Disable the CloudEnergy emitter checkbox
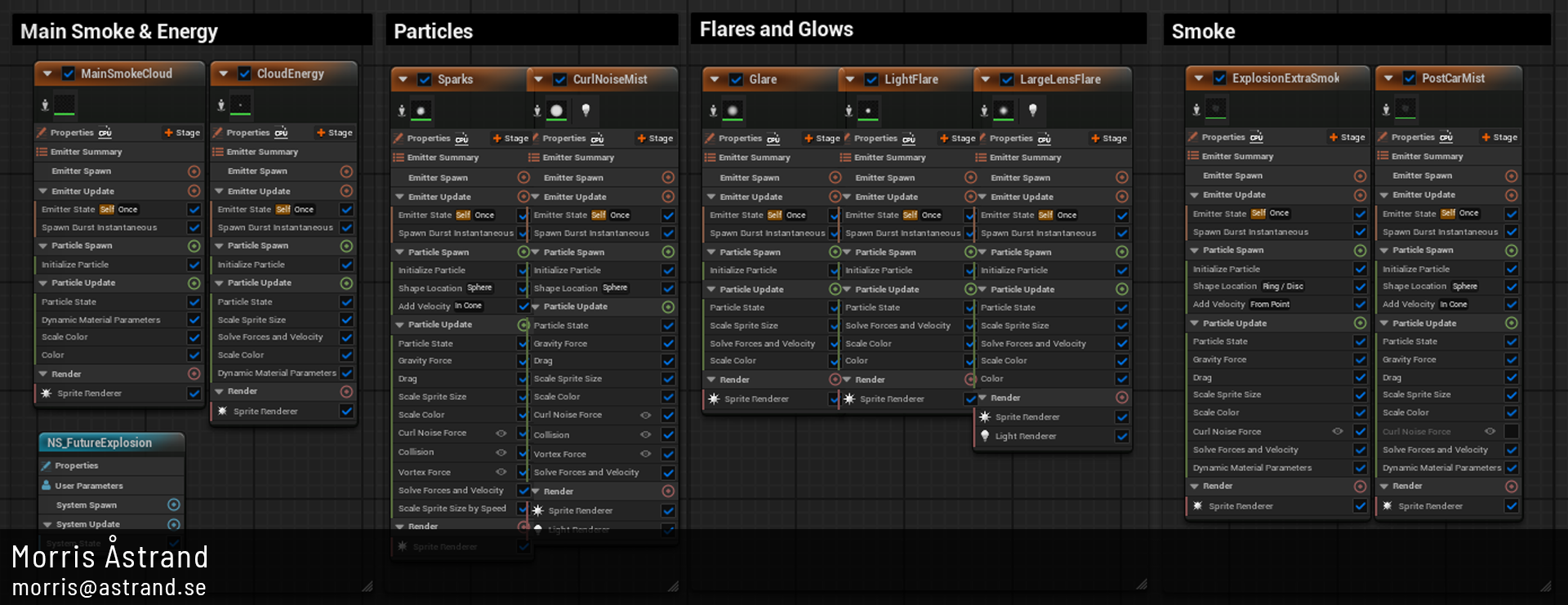Image resolution: width=1568 pixels, height=605 pixels. [x=244, y=73]
